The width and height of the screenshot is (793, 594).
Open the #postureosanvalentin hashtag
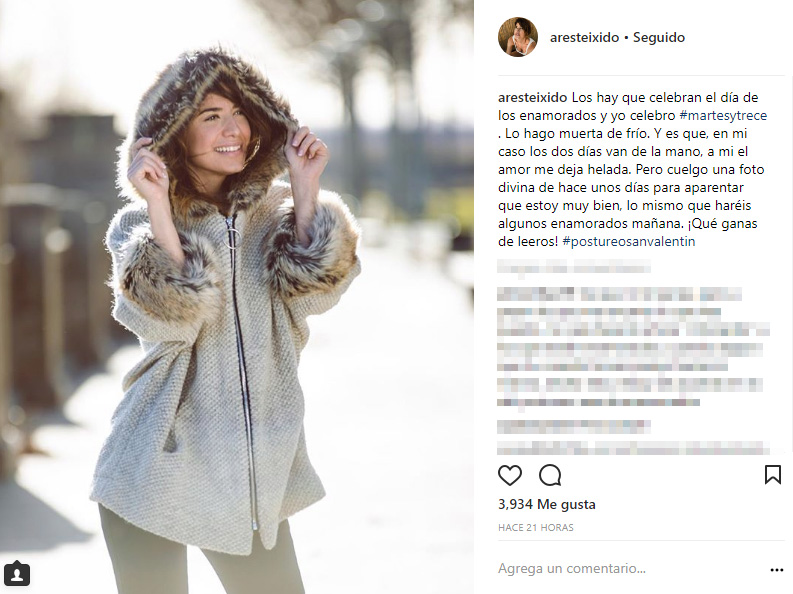click(x=629, y=242)
